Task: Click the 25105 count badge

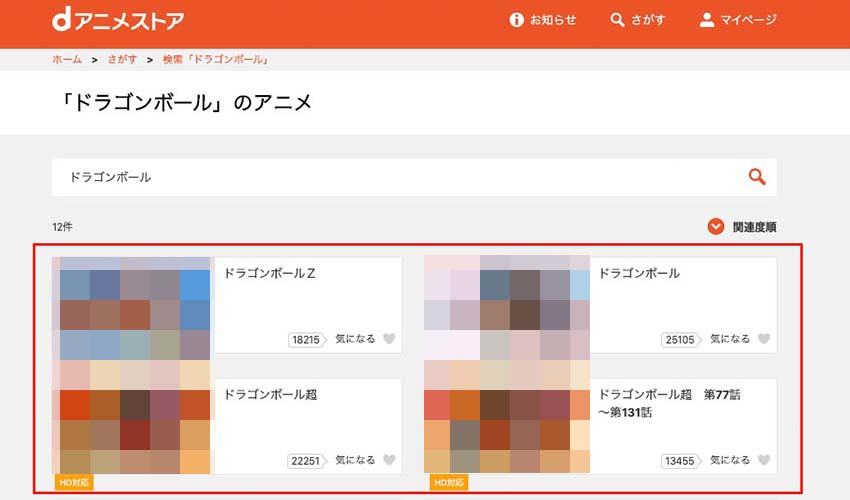Action: point(681,340)
